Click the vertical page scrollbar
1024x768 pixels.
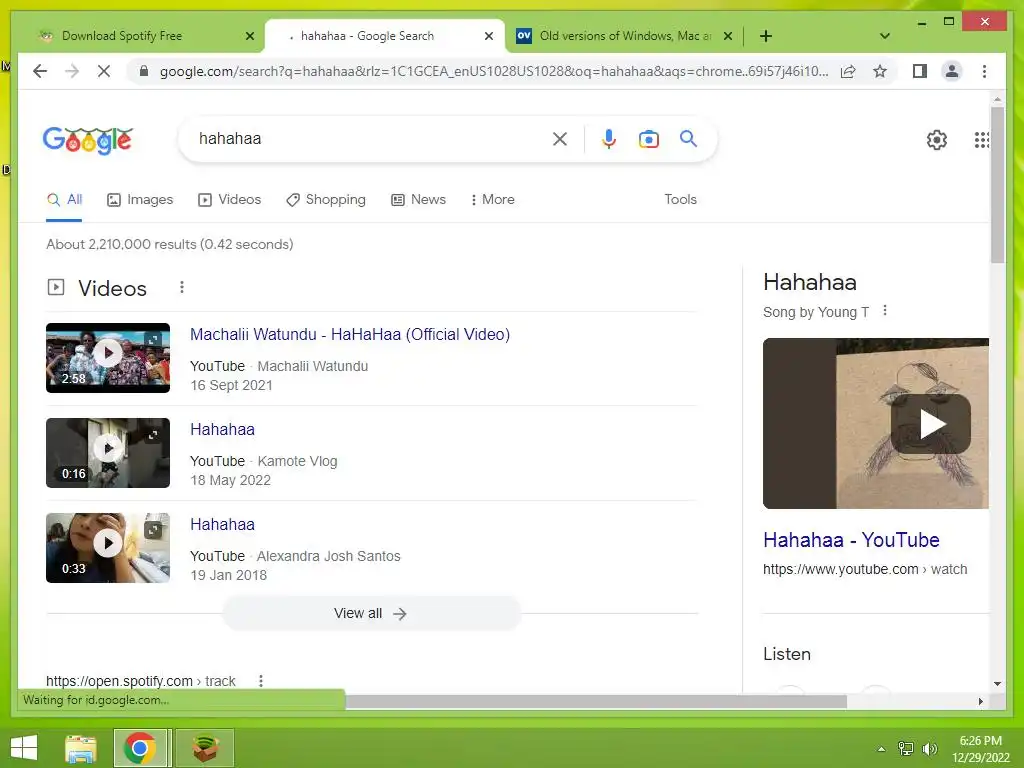point(997,185)
